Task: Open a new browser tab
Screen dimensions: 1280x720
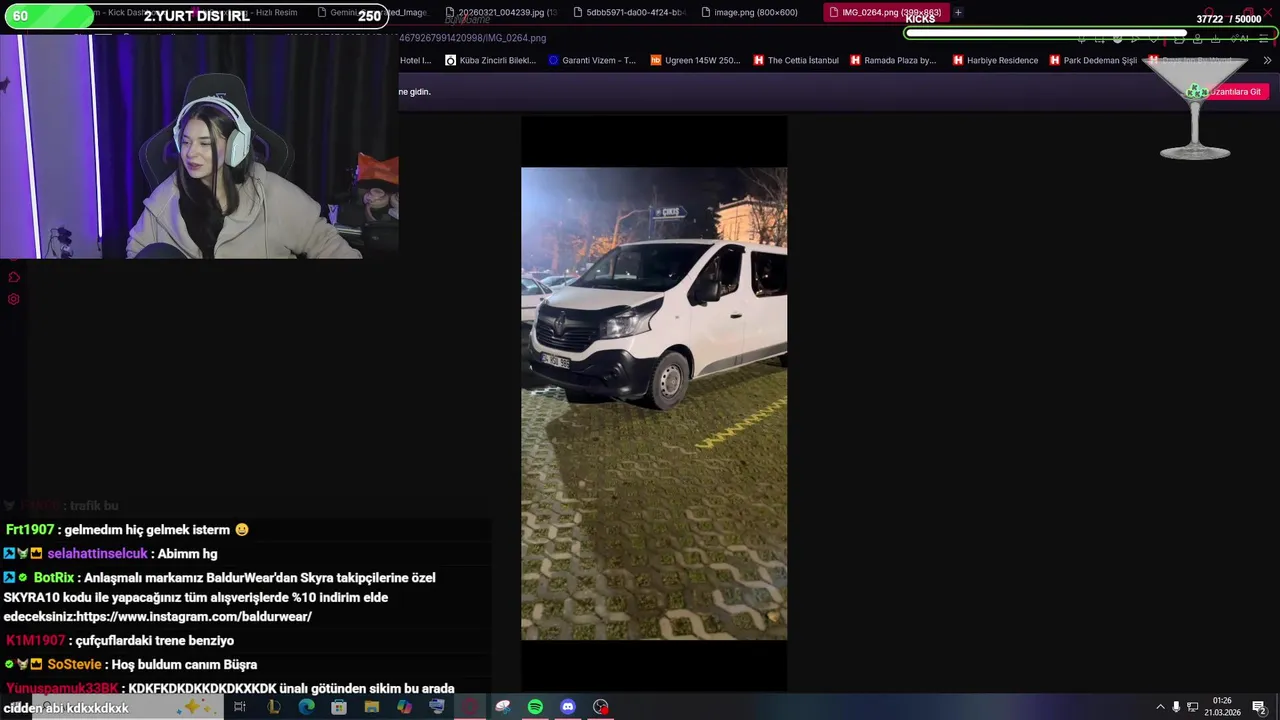Action: pos(958,12)
